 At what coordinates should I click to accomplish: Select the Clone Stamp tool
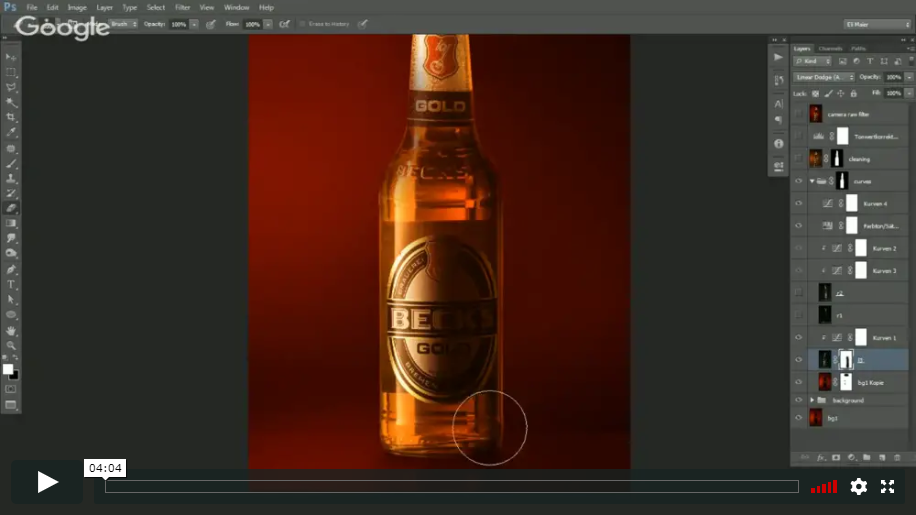(x=11, y=179)
